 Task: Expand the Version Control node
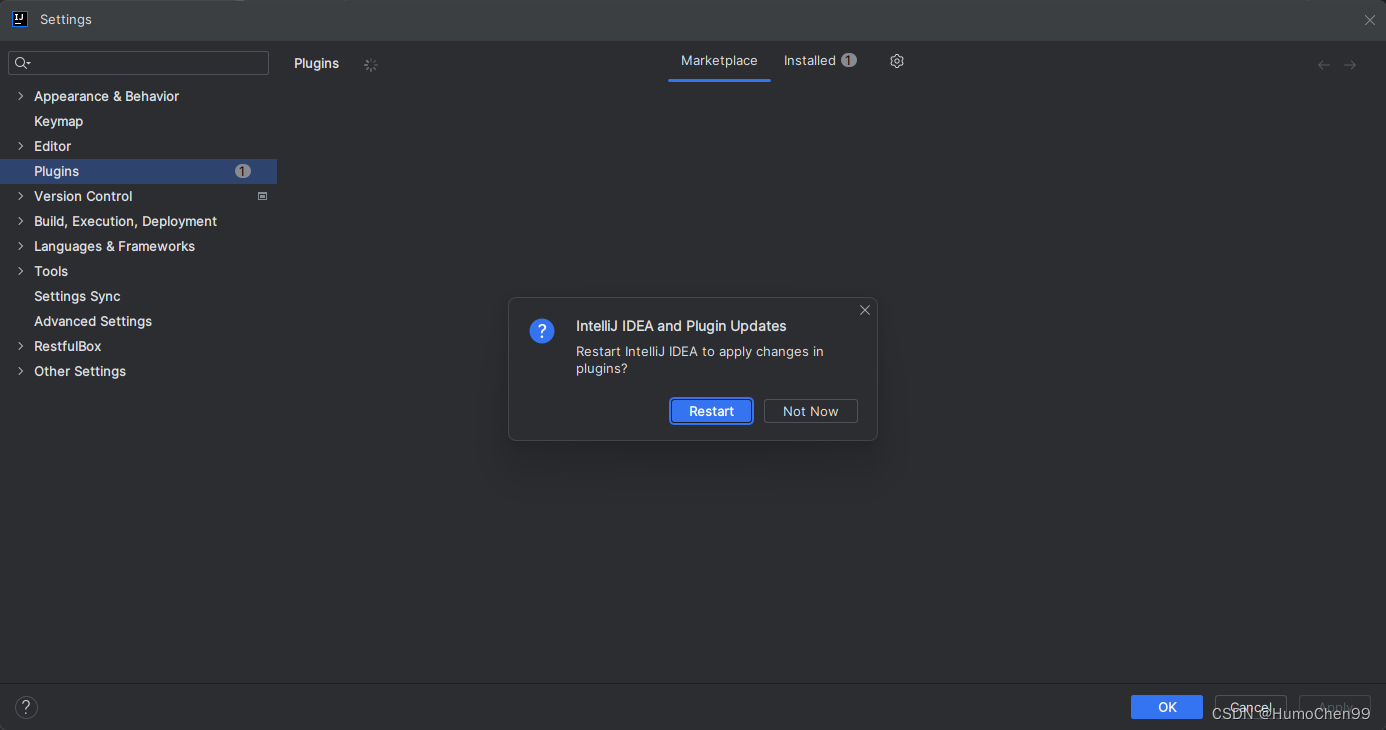pyautogui.click(x=20, y=196)
